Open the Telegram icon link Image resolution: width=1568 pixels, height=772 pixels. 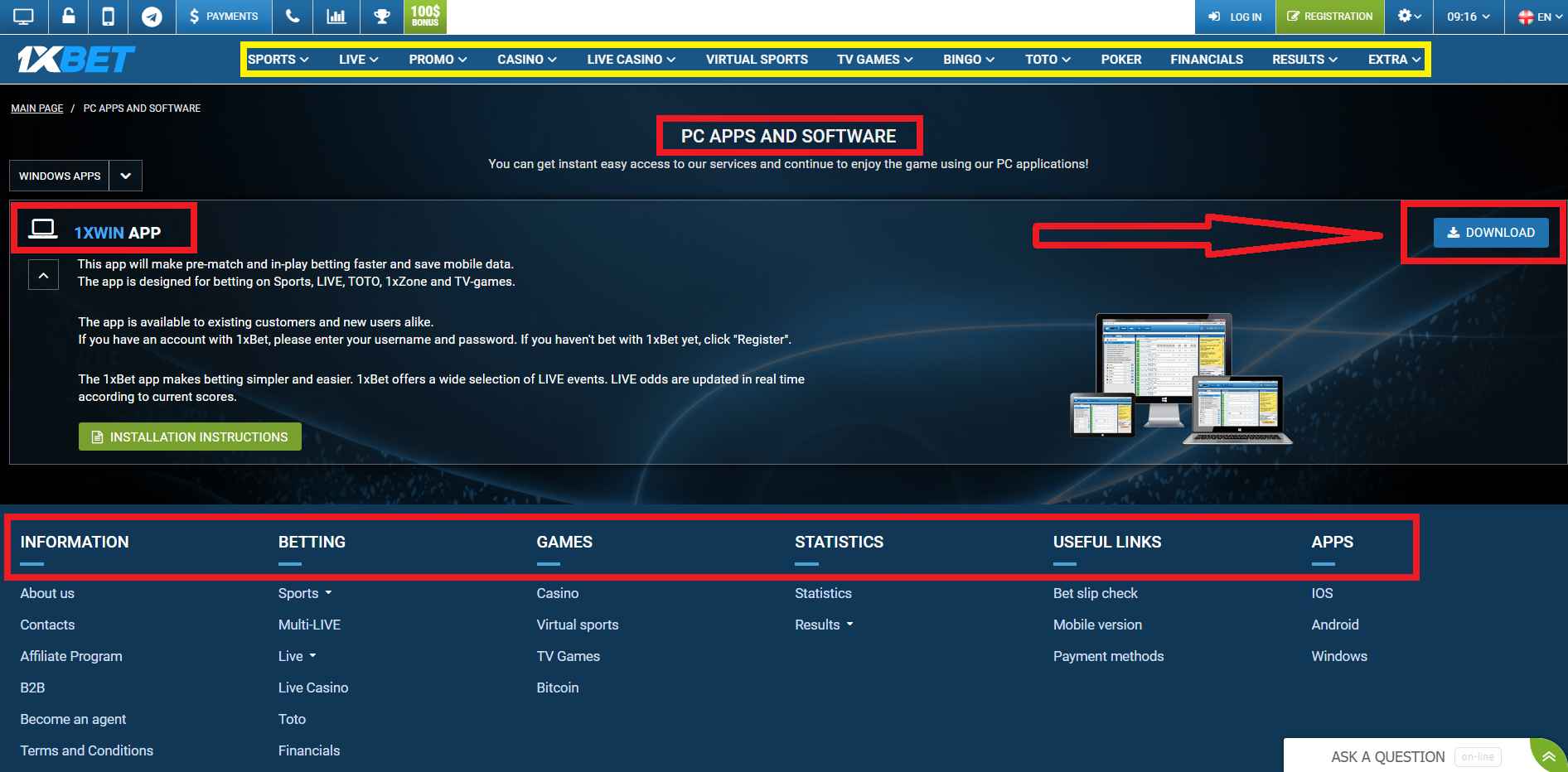(x=152, y=17)
